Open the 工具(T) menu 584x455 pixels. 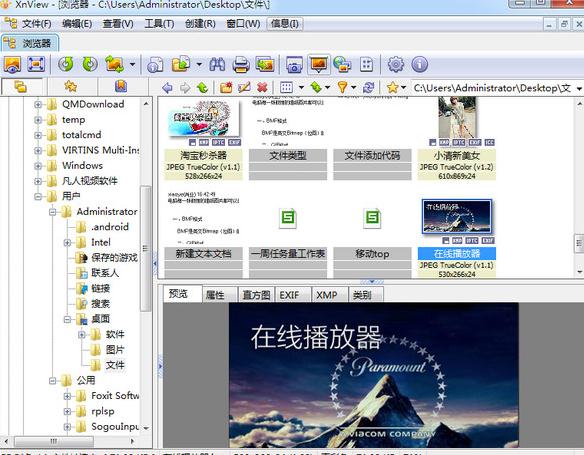click(x=159, y=24)
